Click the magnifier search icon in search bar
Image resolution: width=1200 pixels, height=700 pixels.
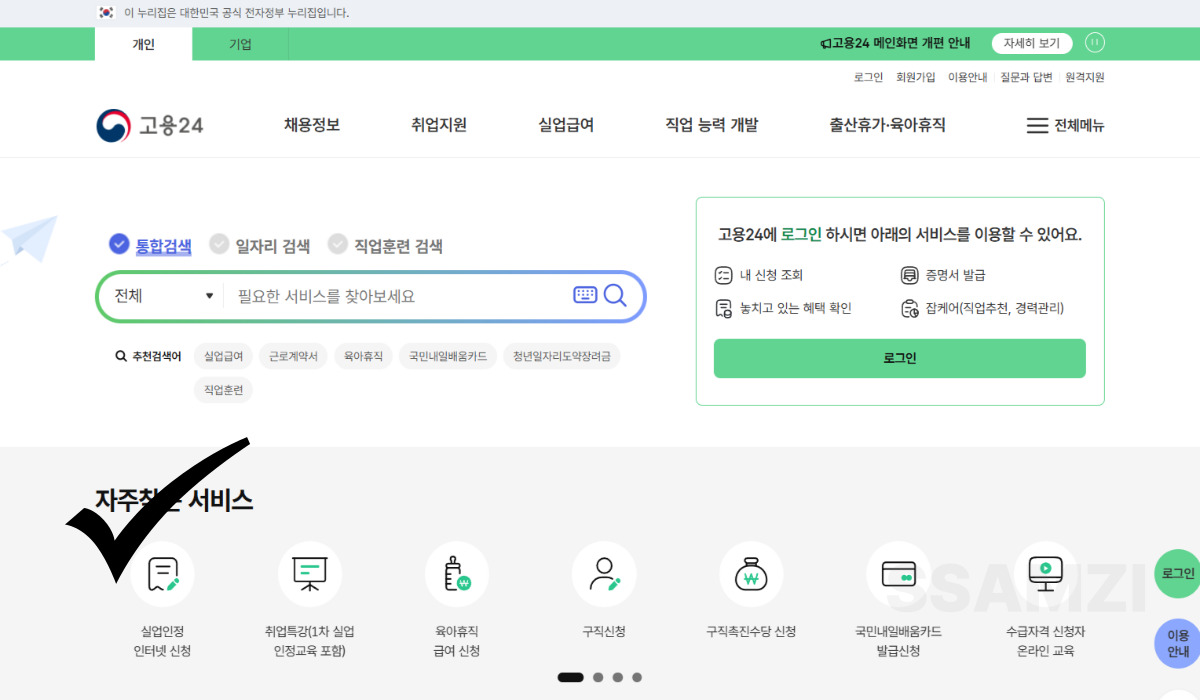tap(615, 295)
